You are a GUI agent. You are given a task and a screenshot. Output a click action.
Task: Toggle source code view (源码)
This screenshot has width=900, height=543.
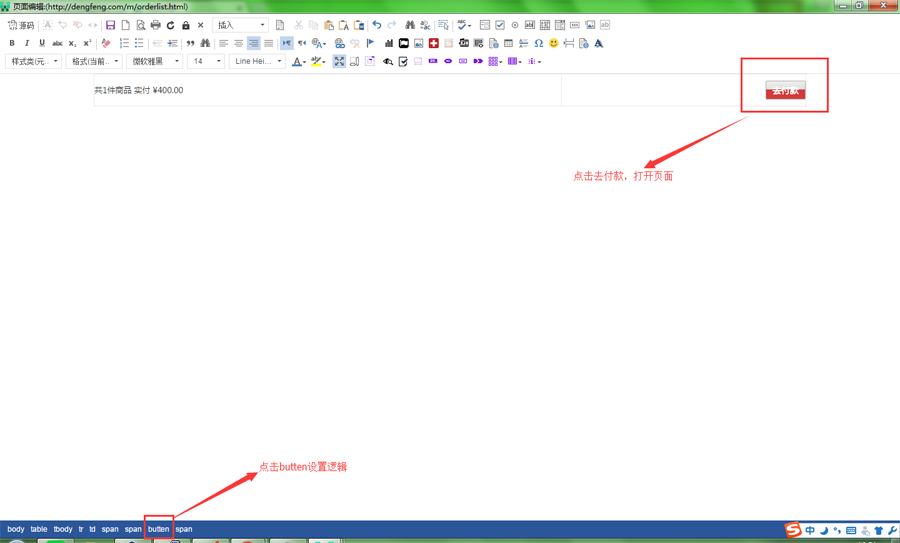21,25
